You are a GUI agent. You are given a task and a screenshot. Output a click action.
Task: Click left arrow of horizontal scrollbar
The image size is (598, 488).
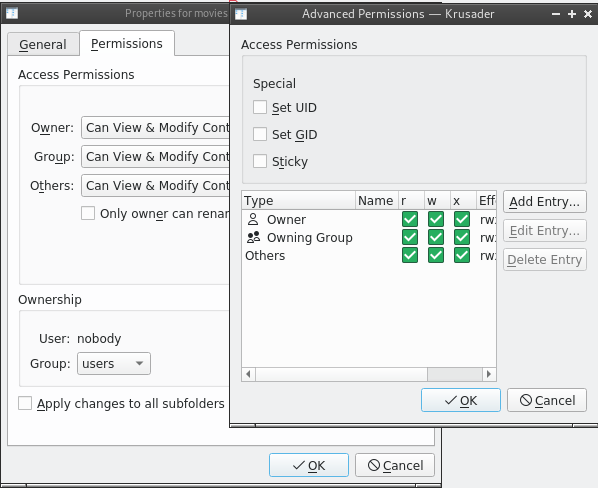point(249,374)
